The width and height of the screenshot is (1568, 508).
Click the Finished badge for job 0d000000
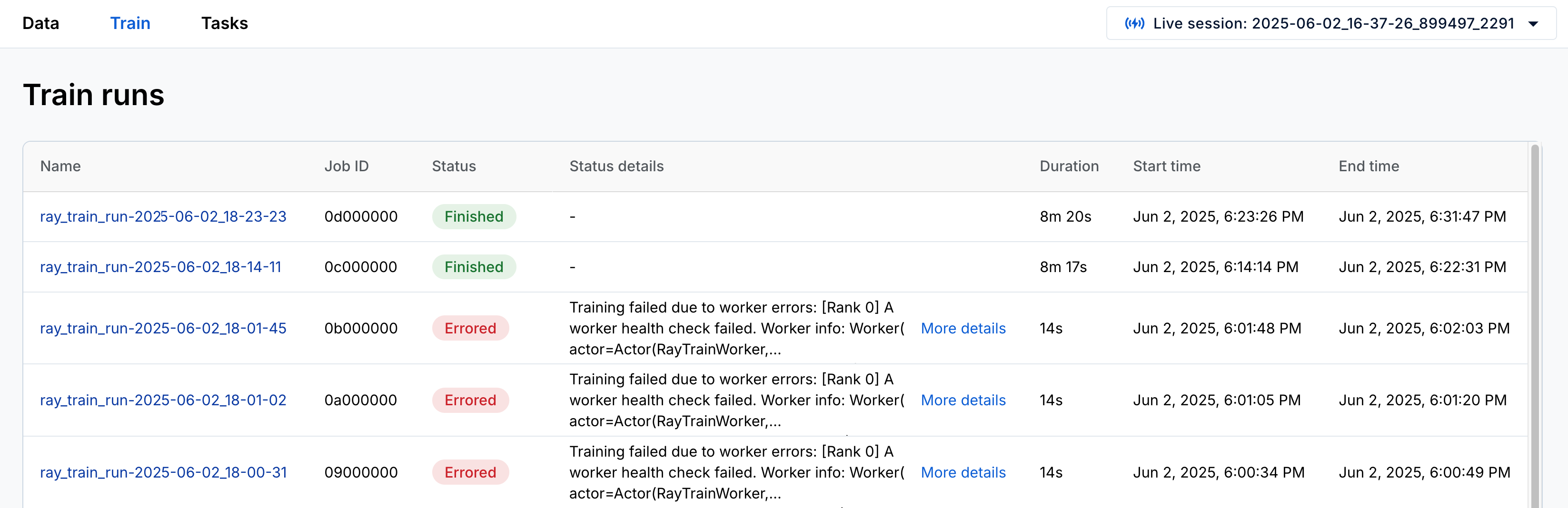[474, 216]
